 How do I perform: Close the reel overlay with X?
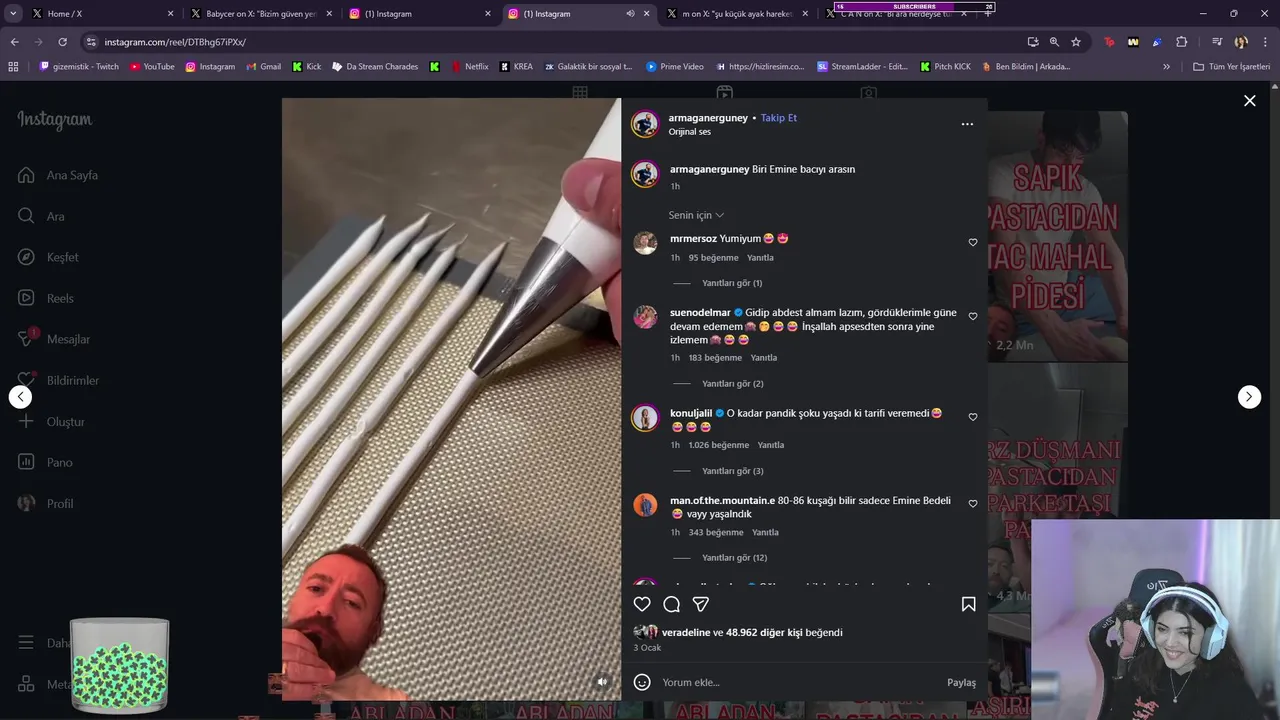pos(1249,101)
